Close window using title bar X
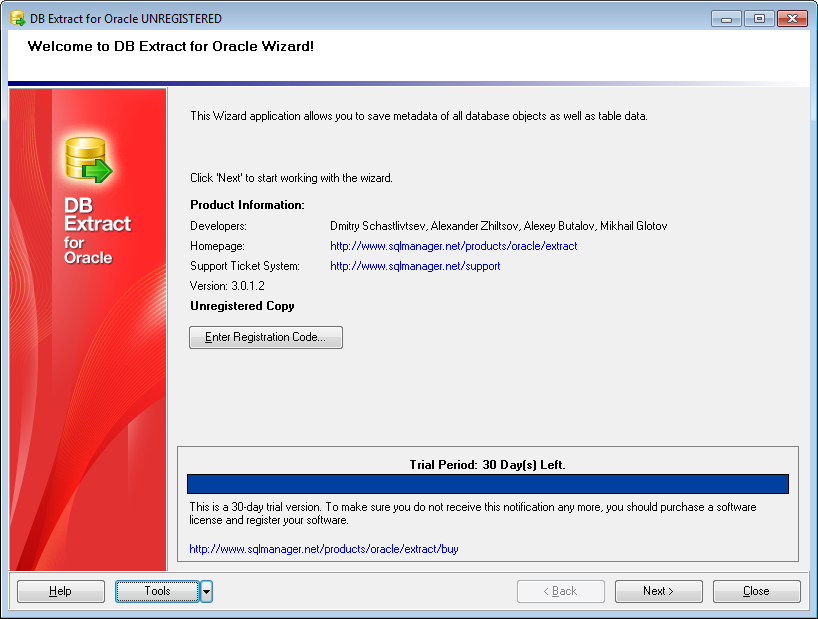This screenshot has height=619, width=818. pos(792,19)
